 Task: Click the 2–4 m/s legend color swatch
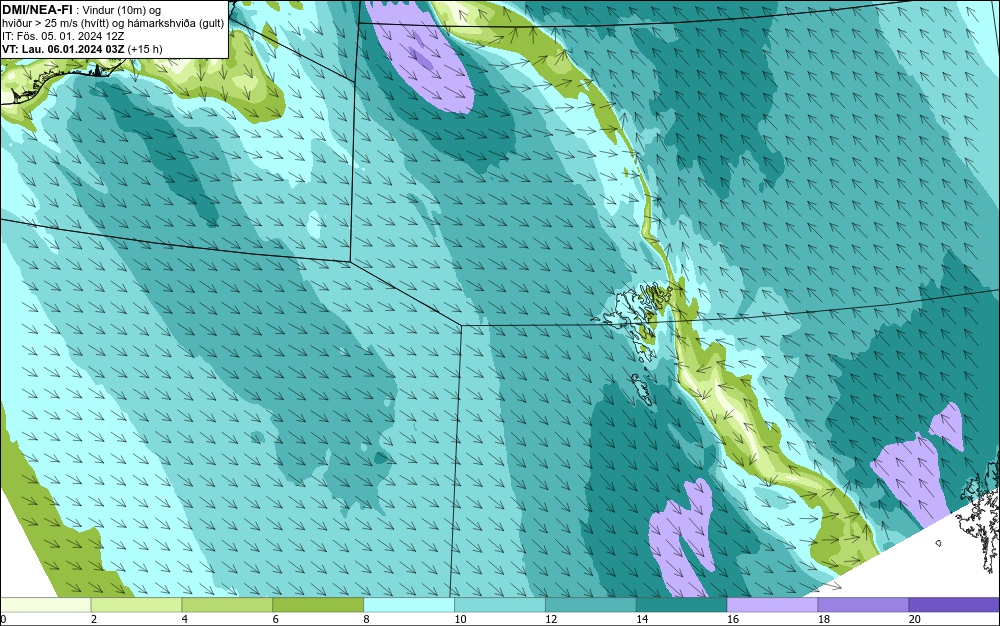136,604
